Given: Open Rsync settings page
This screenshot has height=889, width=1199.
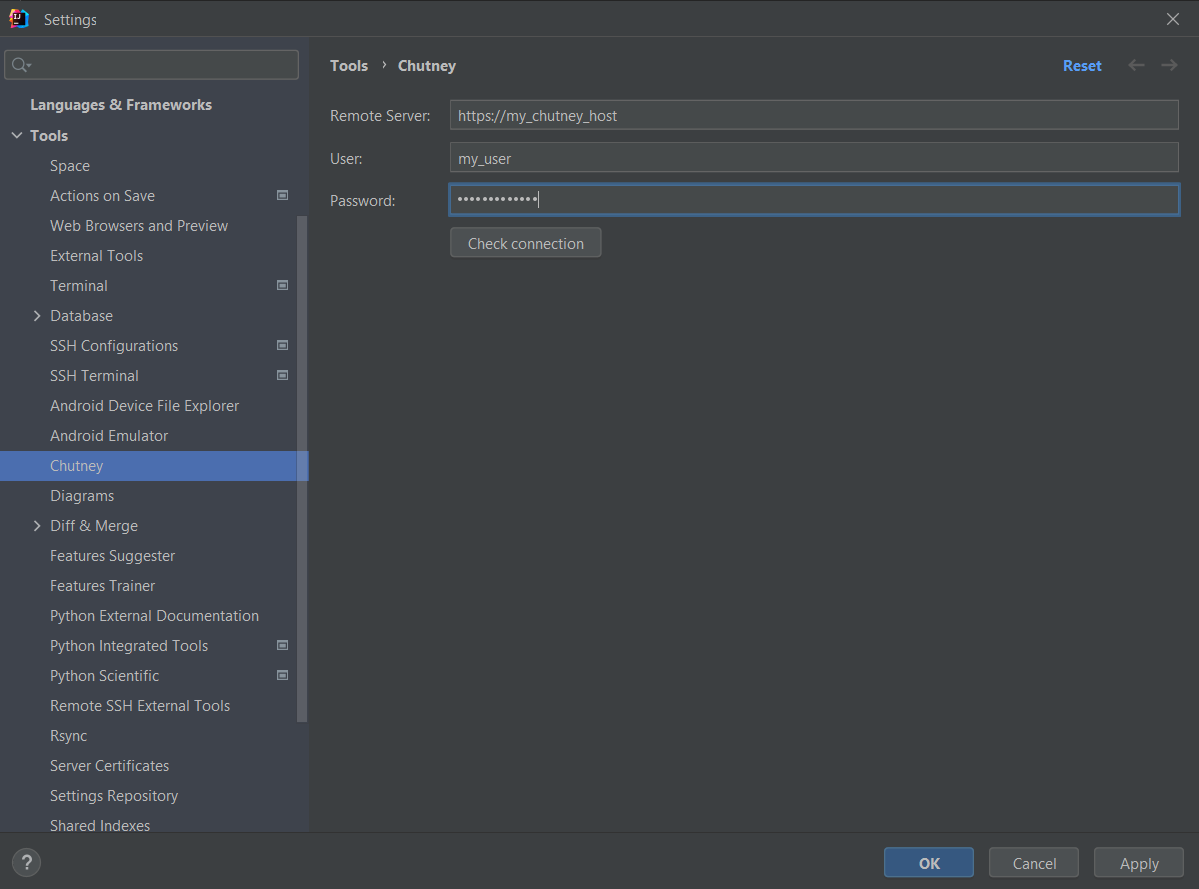Looking at the screenshot, I should coord(69,735).
